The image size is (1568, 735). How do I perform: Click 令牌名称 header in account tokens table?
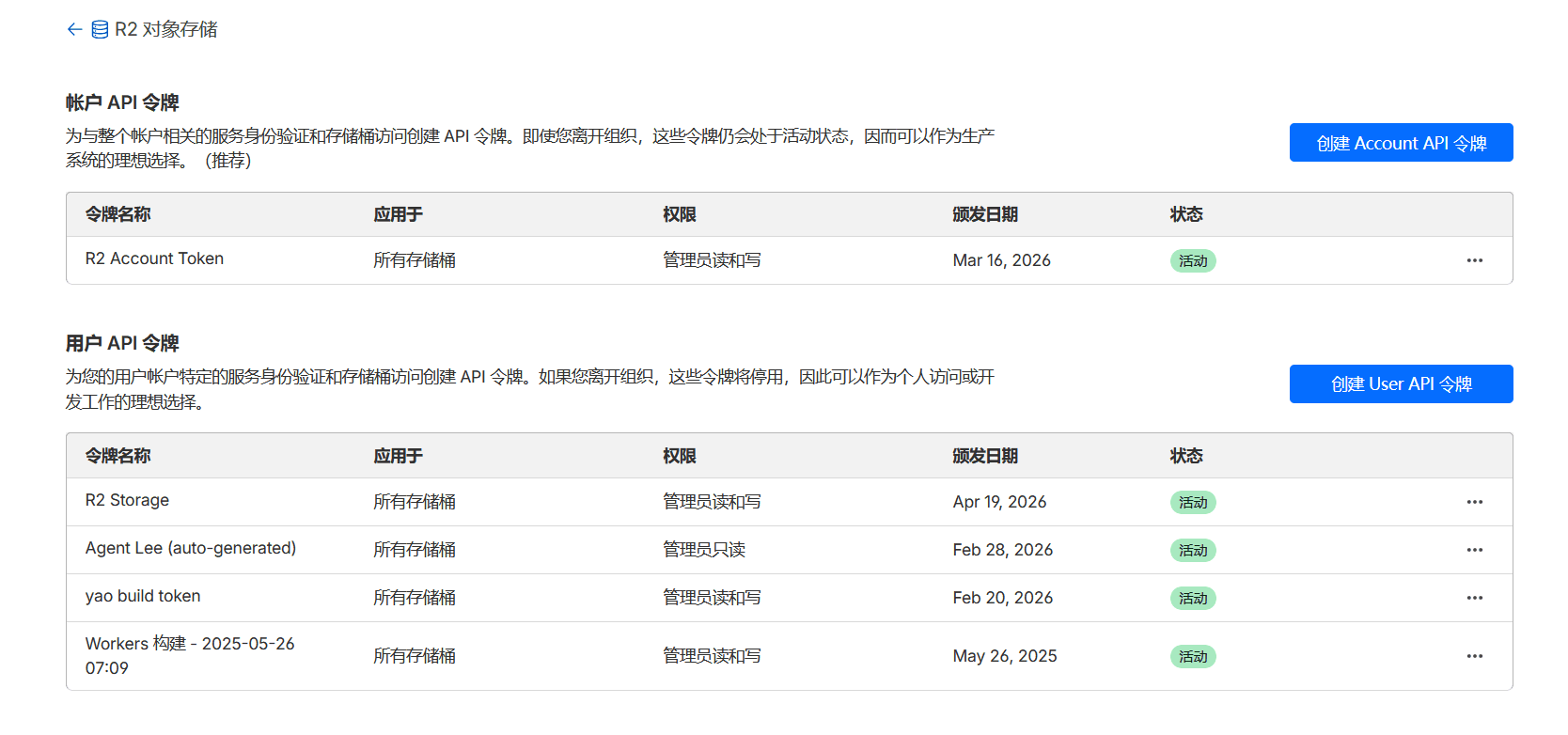point(118,214)
